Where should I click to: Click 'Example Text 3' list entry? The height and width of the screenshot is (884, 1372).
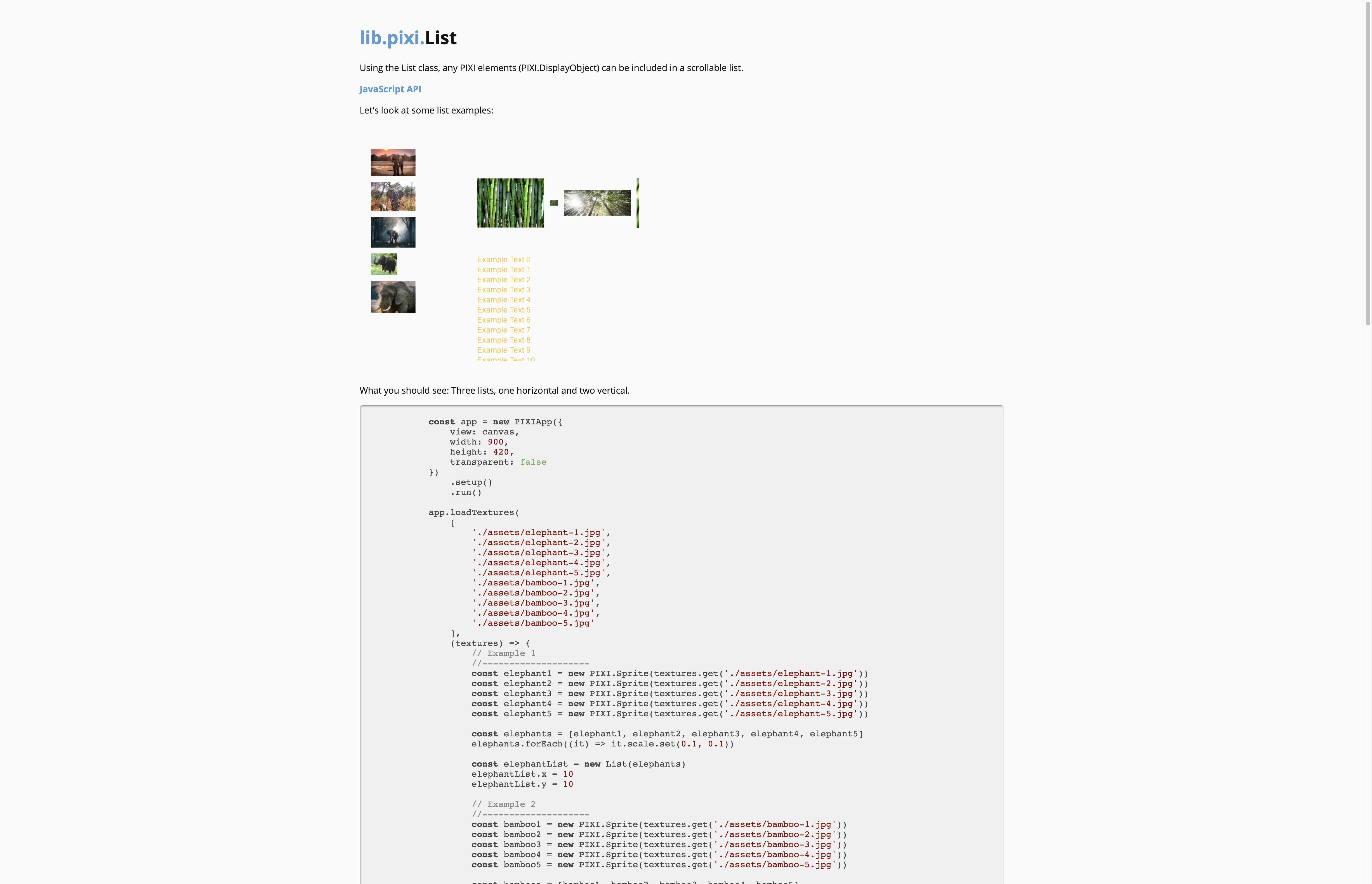pos(503,290)
